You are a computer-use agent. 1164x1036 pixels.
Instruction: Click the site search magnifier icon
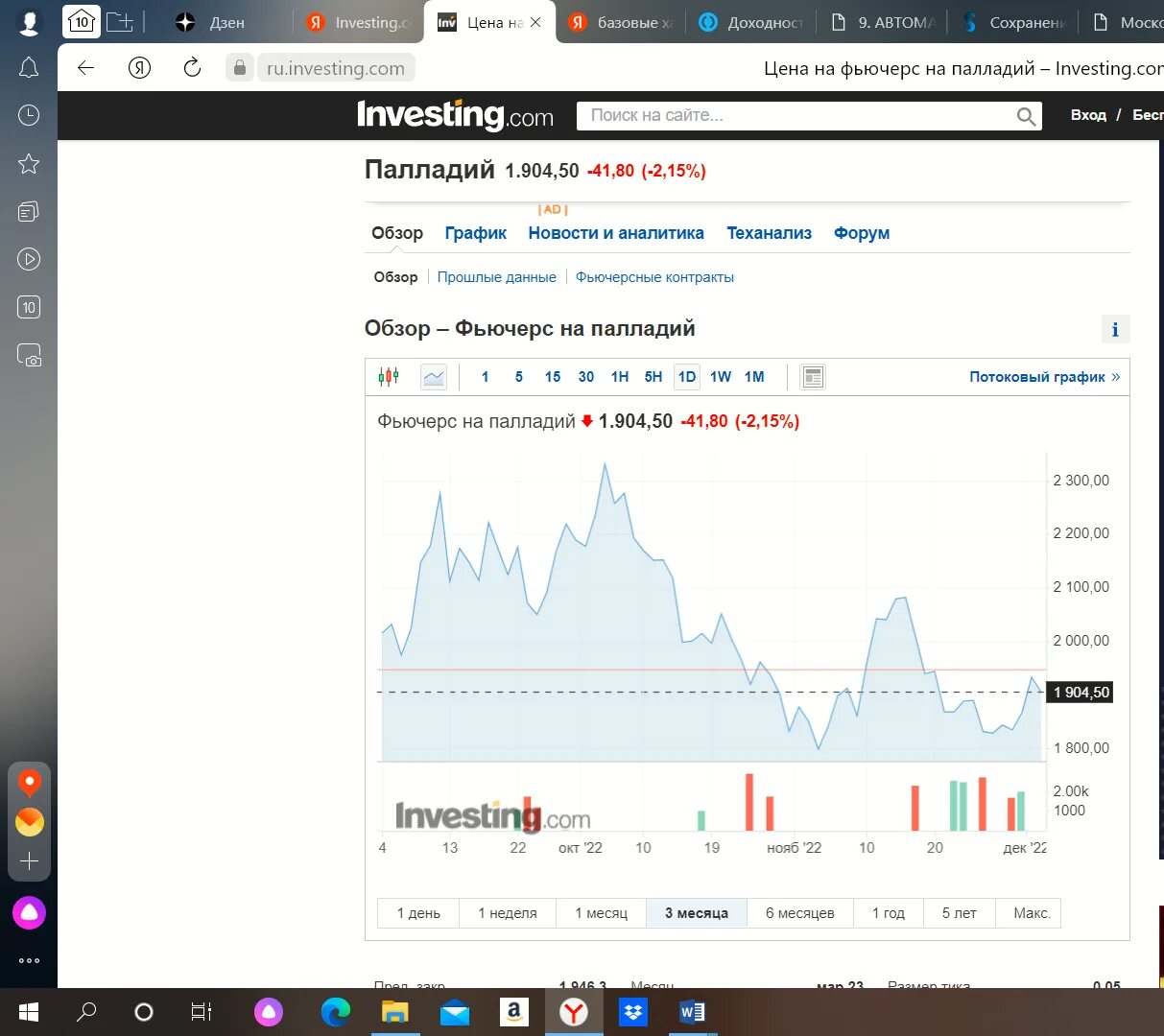pyautogui.click(x=1026, y=116)
